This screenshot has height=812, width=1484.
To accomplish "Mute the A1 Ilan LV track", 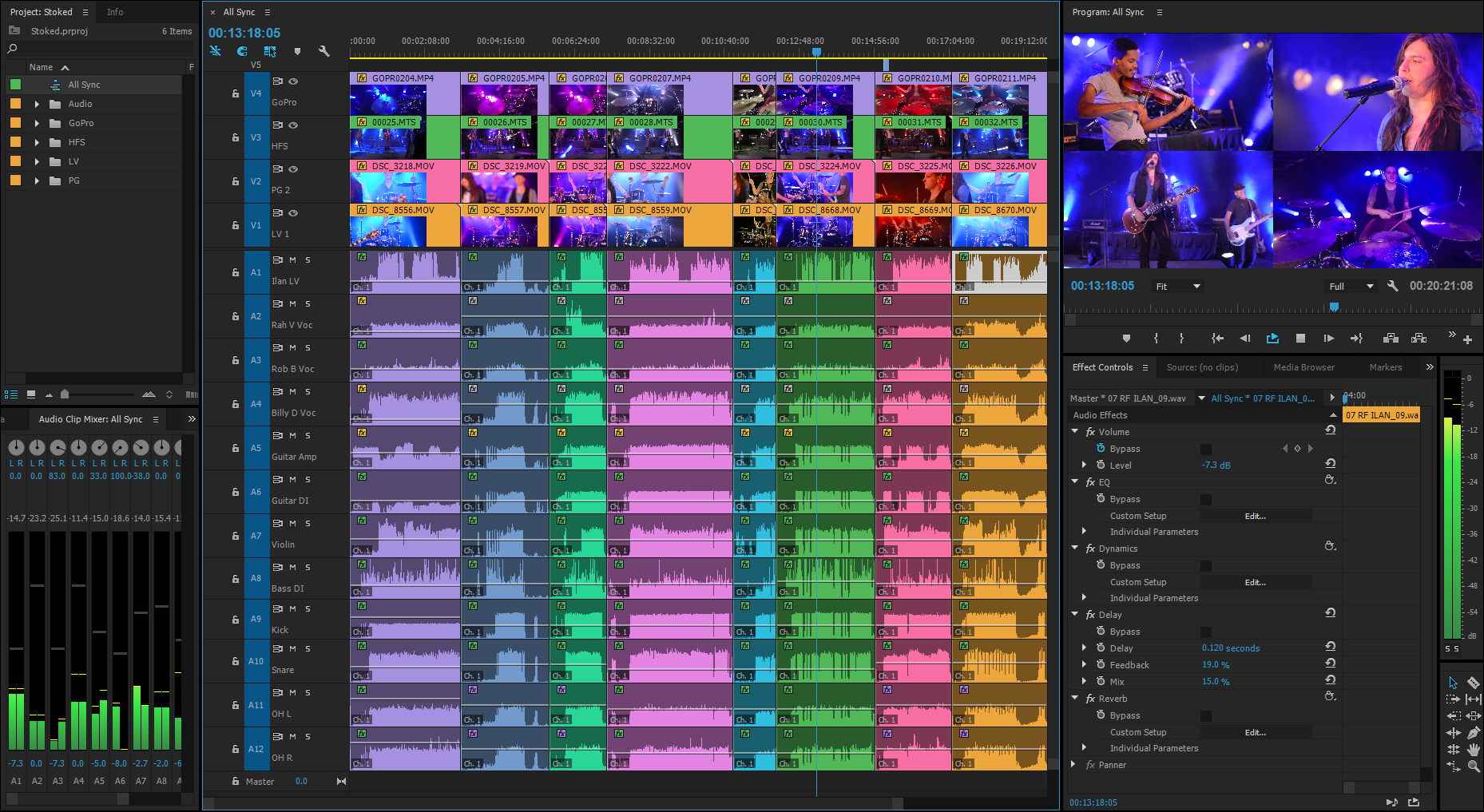I will (292, 259).
